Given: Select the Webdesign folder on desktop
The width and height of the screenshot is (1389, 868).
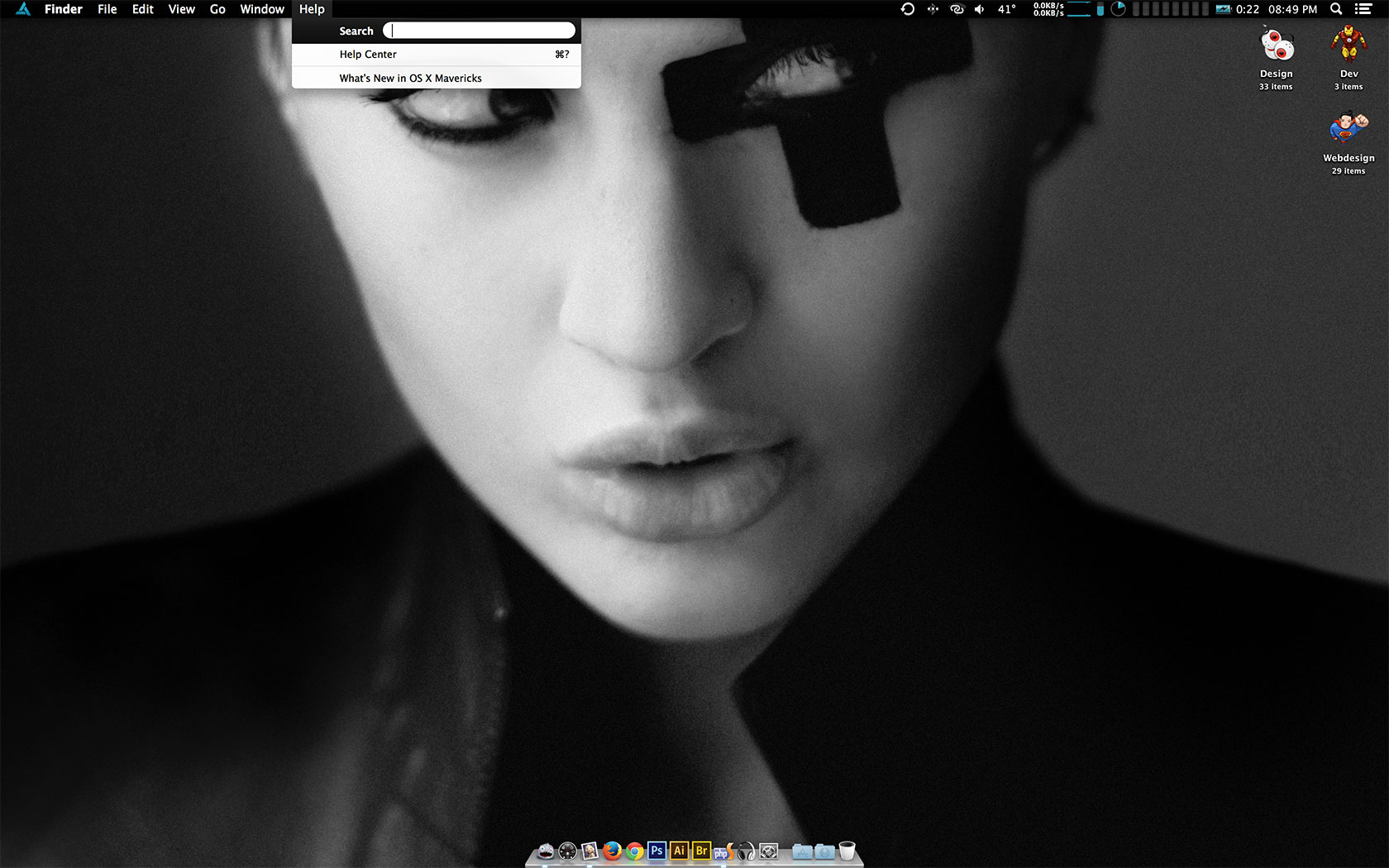Looking at the screenshot, I should coord(1348,131).
